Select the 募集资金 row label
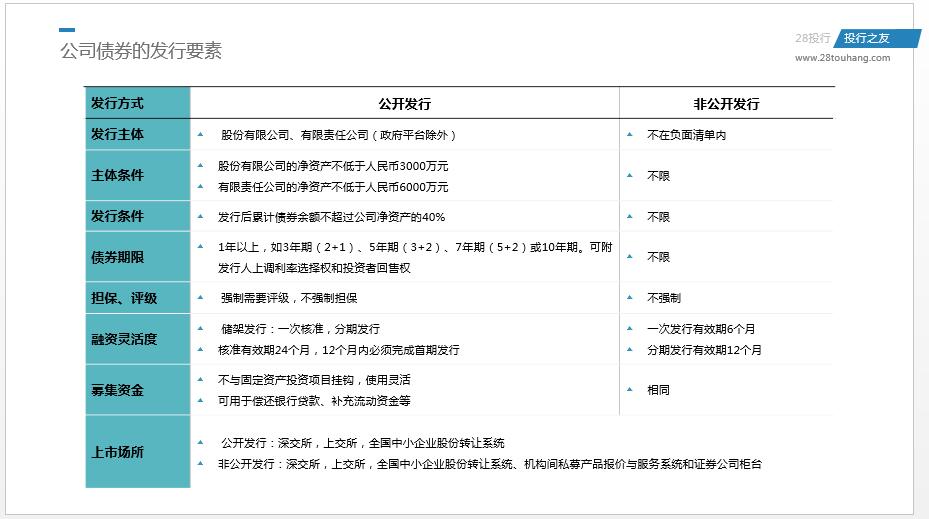The width and height of the screenshot is (929, 519). (137, 390)
